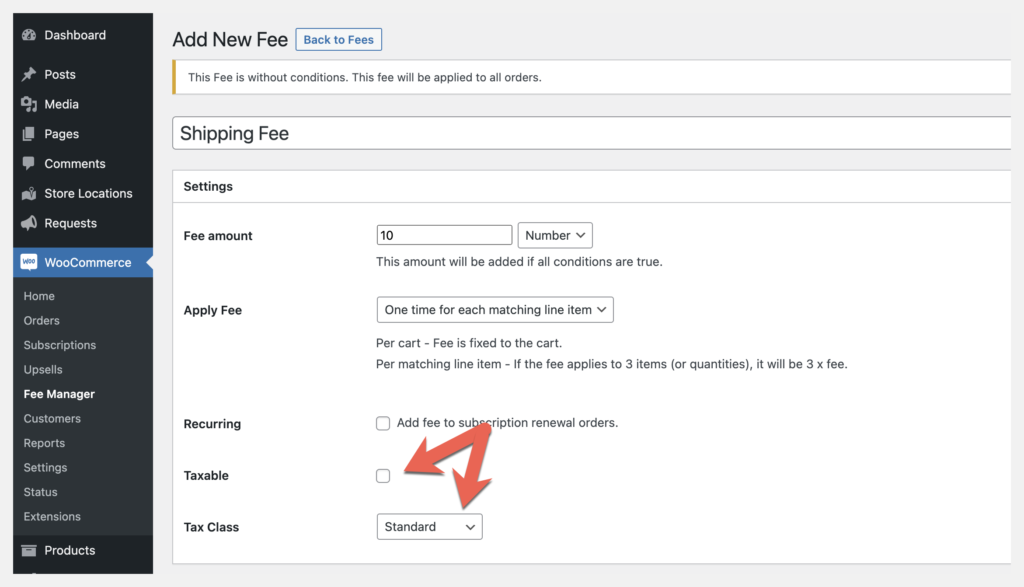The width and height of the screenshot is (1024, 587).
Task: Select the fee amount value 10
Action: coord(444,235)
